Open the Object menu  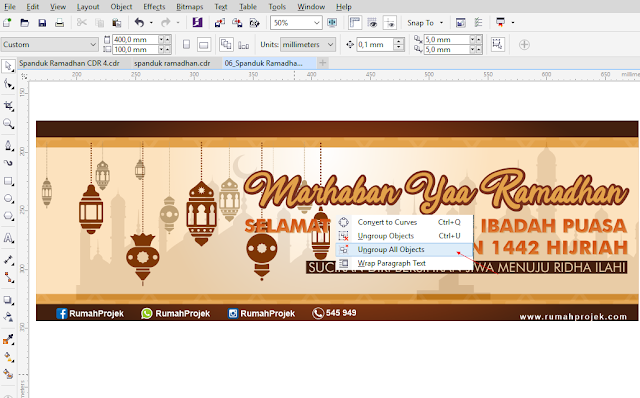point(121,7)
